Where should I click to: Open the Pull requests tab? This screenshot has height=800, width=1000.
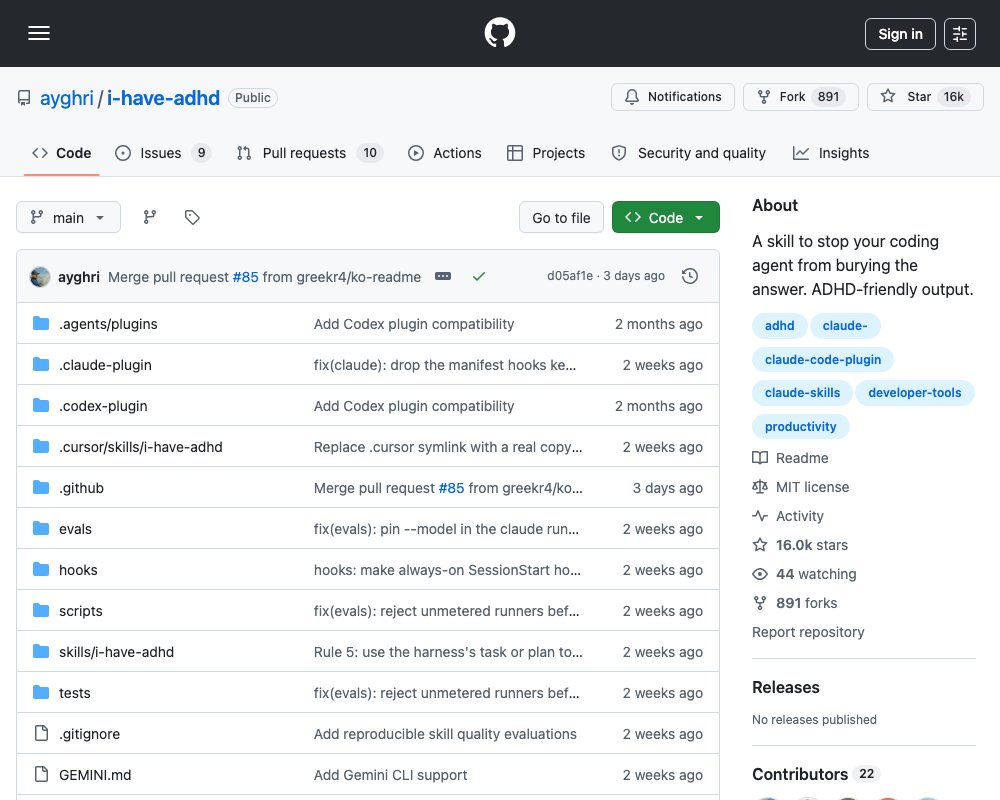[x=309, y=153]
